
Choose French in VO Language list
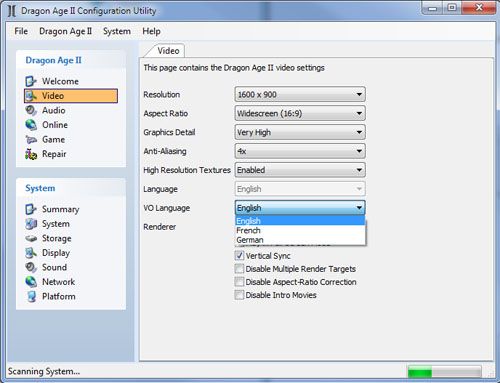300,230
